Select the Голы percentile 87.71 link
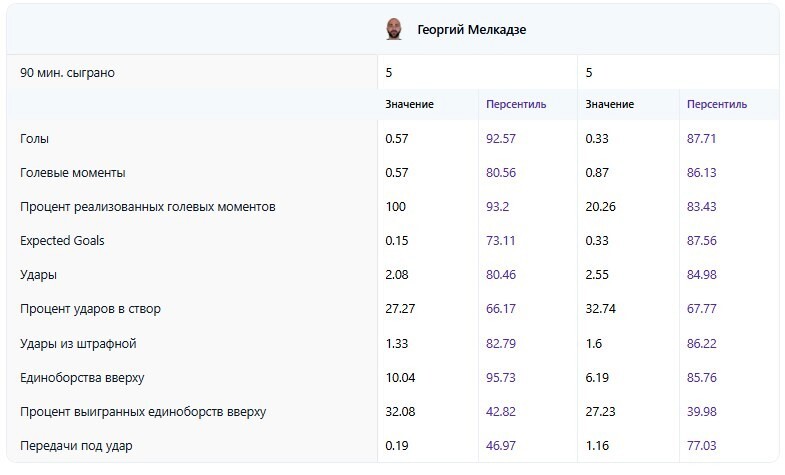Image resolution: width=785 pixels, height=475 pixels. pyautogui.click(x=701, y=139)
